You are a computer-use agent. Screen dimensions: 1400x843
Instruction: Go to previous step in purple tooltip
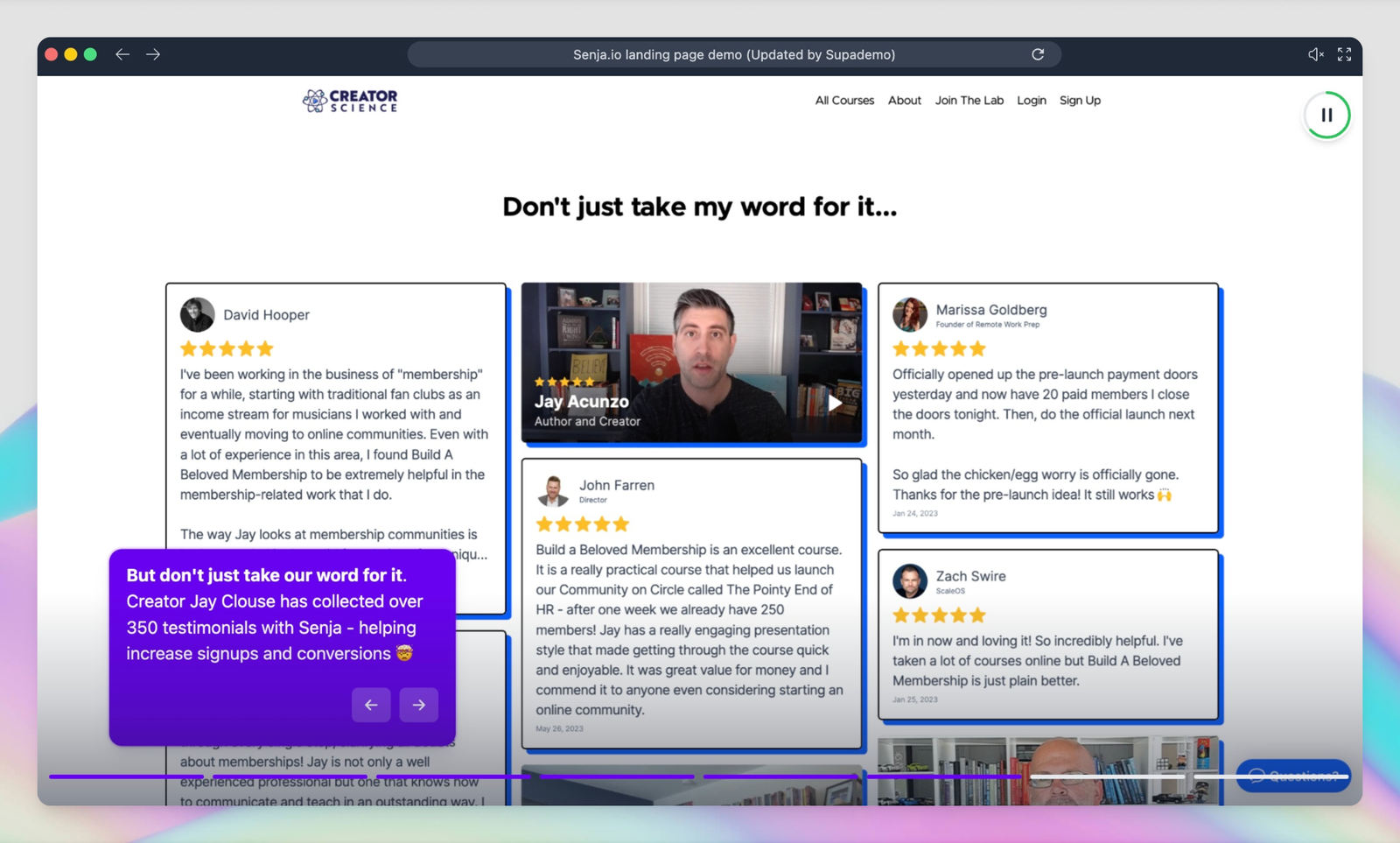tap(371, 705)
